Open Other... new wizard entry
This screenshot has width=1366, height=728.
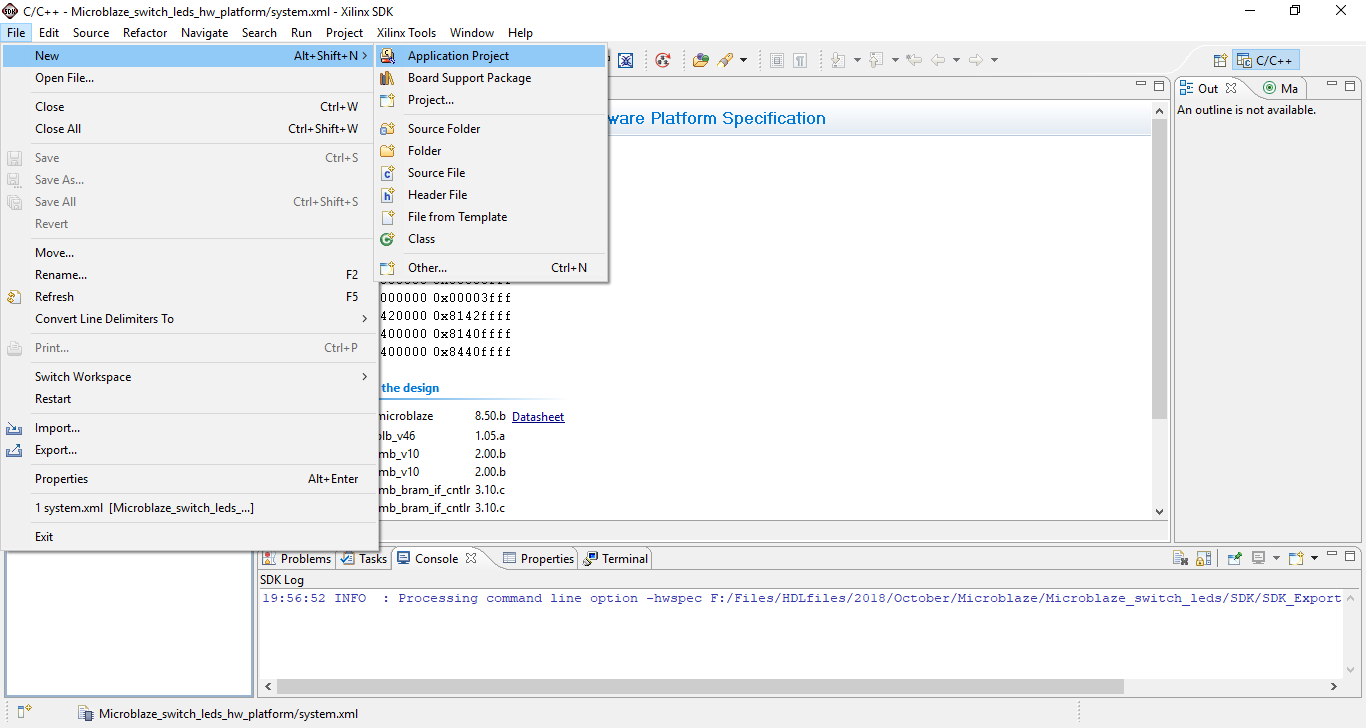click(490, 268)
